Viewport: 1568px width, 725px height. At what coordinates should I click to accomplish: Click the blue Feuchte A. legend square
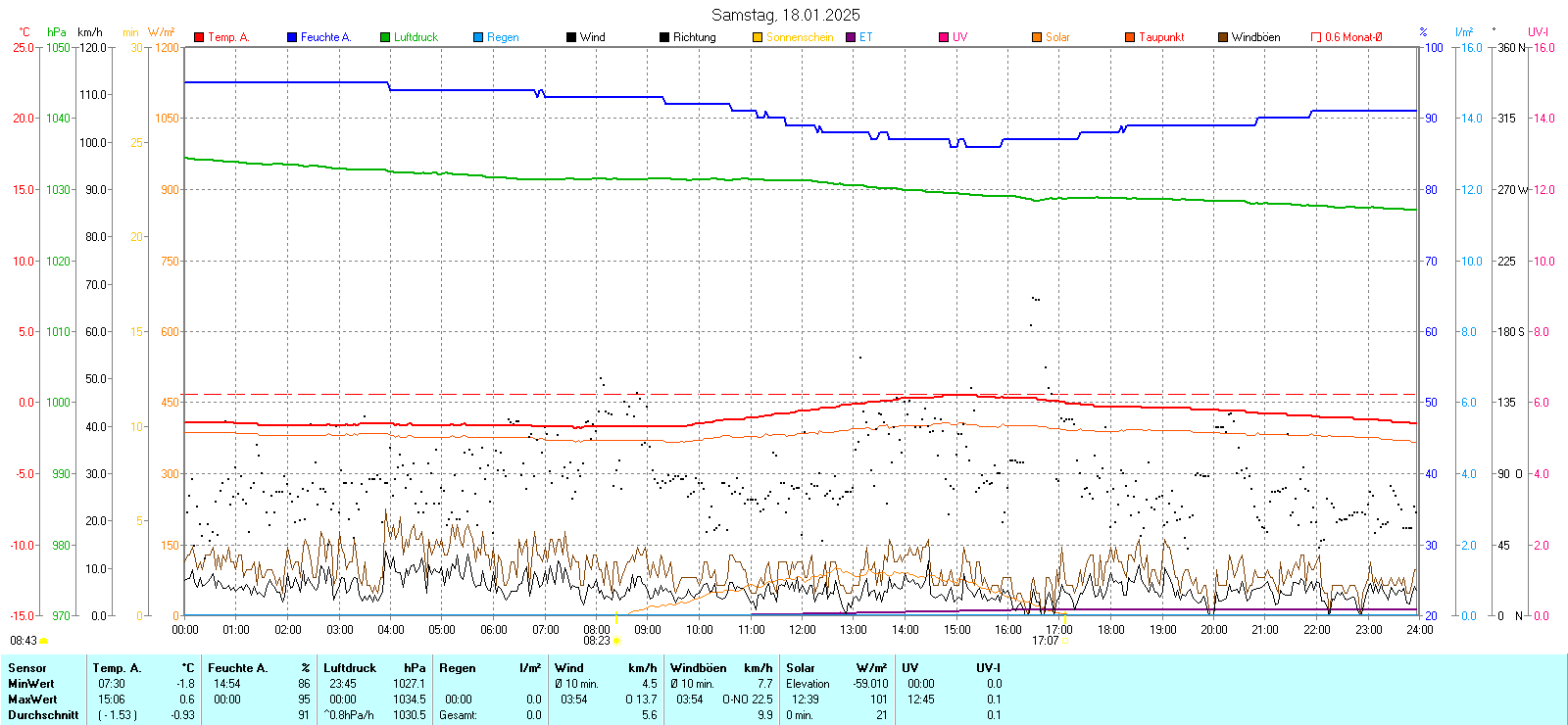tap(292, 37)
